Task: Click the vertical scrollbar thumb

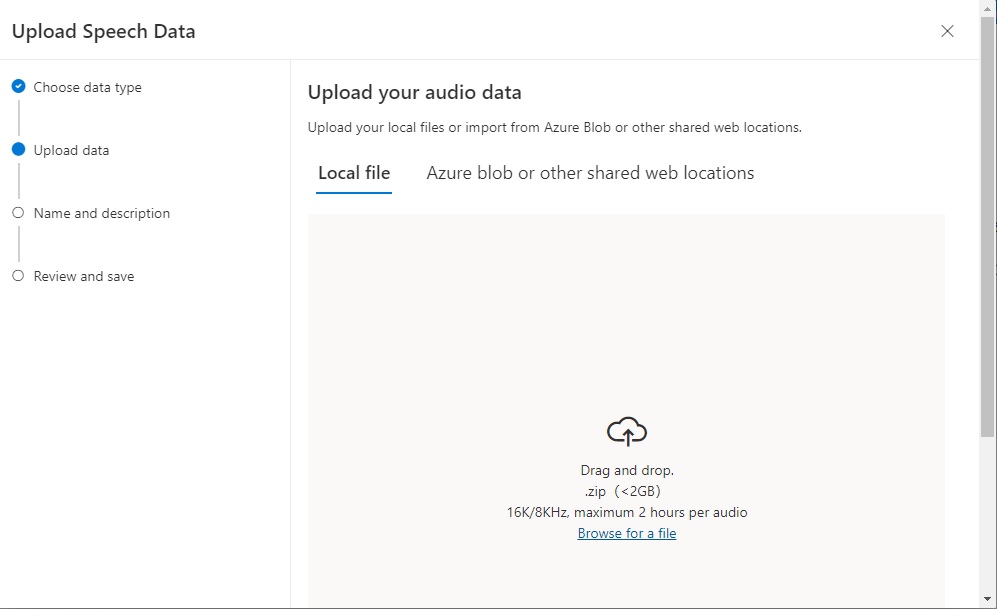Action: point(988,230)
